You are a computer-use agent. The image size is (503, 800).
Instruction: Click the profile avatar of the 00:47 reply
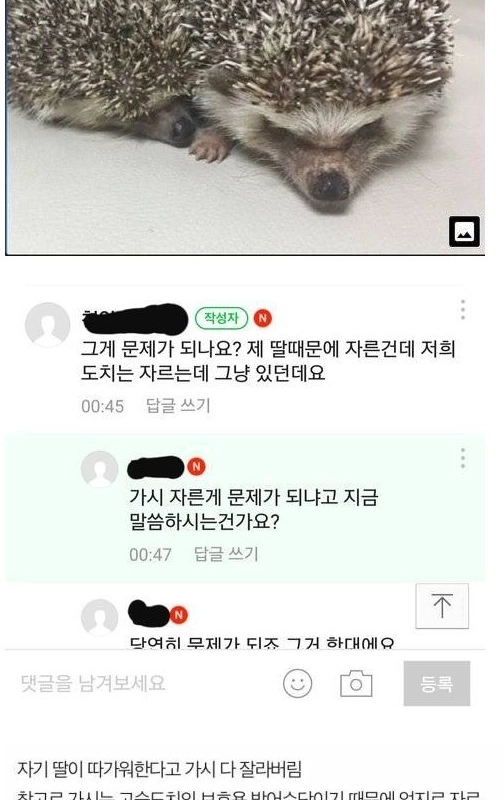point(99,469)
